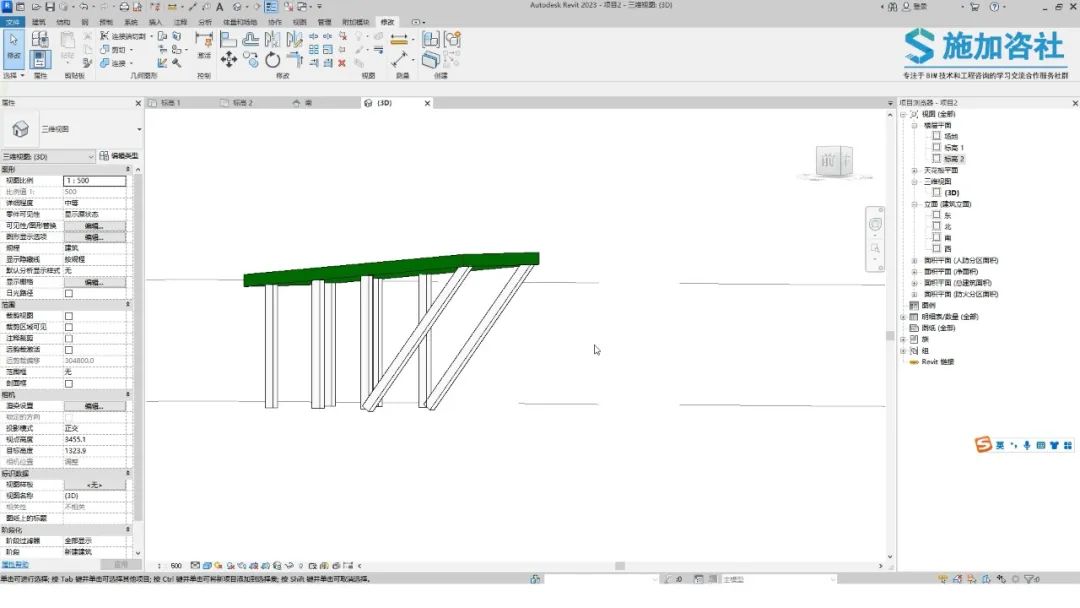Open the 插入 ribbon tab
This screenshot has height=608, width=1080.
pyautogui.click(x=156, y=22)
